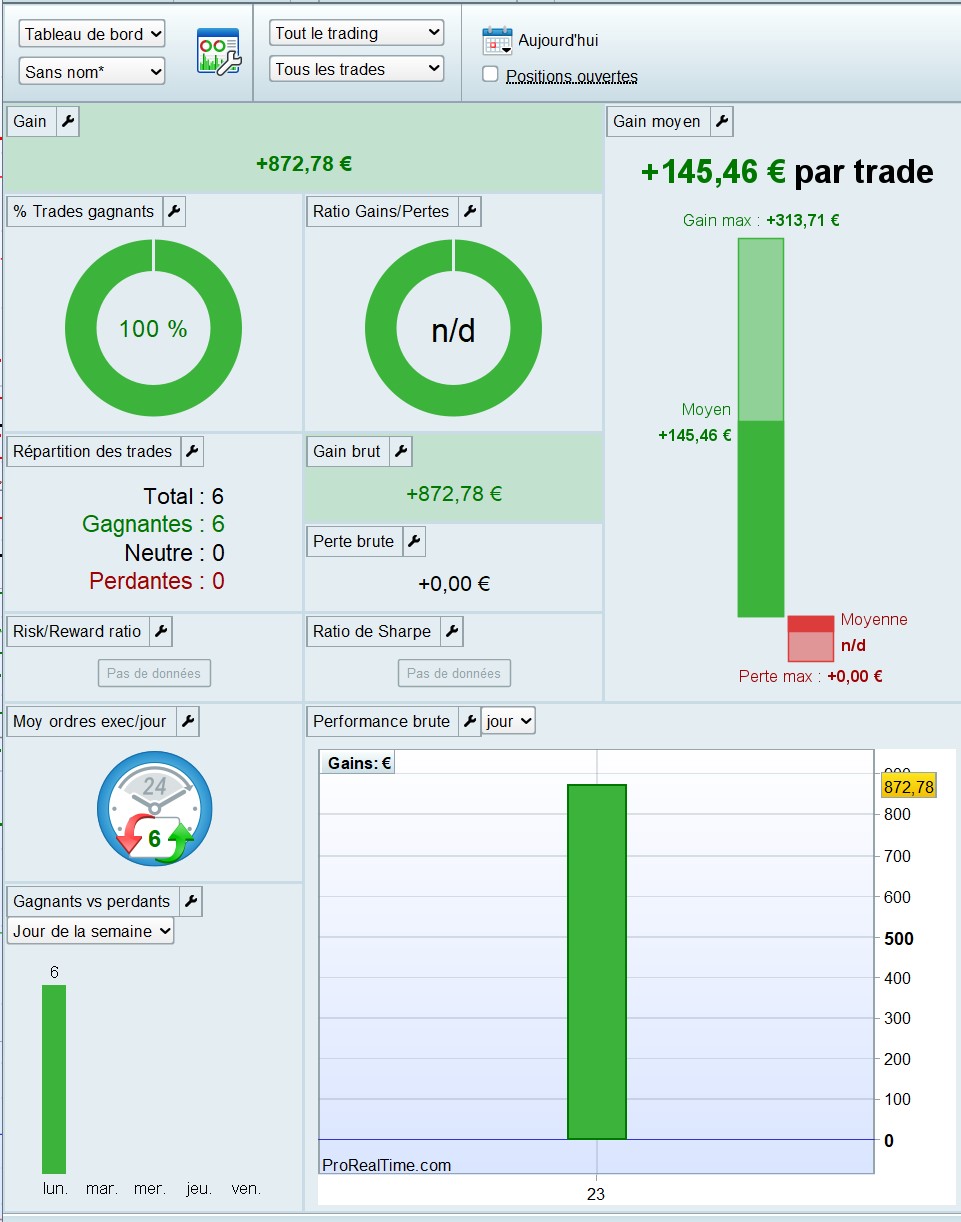Click the Répartition des trades title label
The width and height of the screenshot is (961, 1222).
[94, 451]
